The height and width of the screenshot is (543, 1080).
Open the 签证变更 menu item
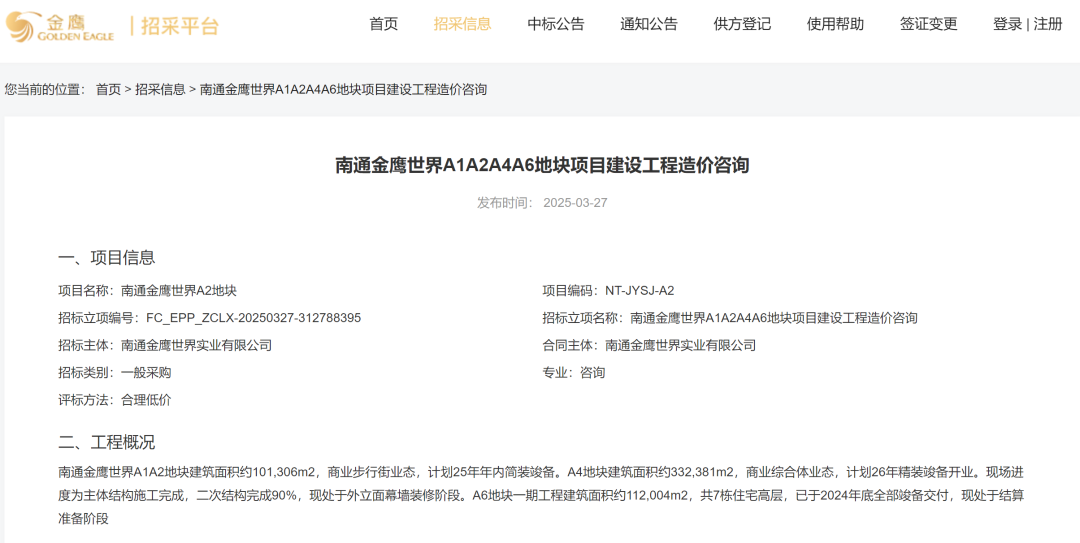click(928, 24)
